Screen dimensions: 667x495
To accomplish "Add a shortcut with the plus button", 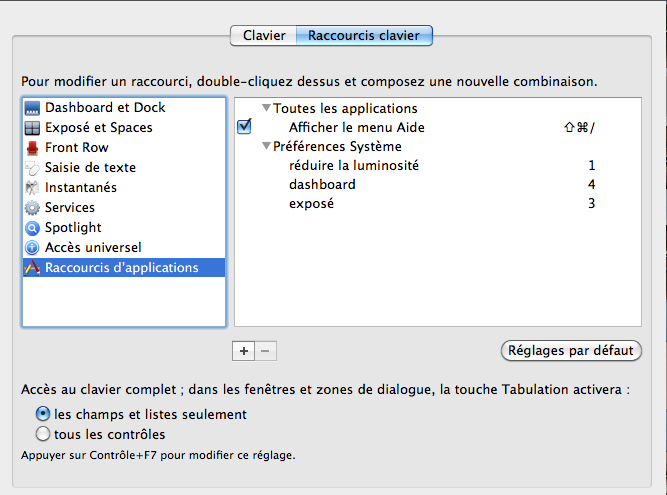I will (244, 351).
